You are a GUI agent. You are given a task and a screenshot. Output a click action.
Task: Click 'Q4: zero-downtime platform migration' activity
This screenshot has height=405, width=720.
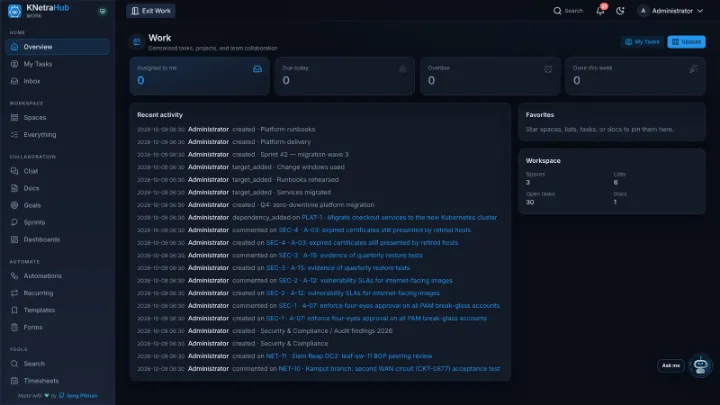pos(317,205)
